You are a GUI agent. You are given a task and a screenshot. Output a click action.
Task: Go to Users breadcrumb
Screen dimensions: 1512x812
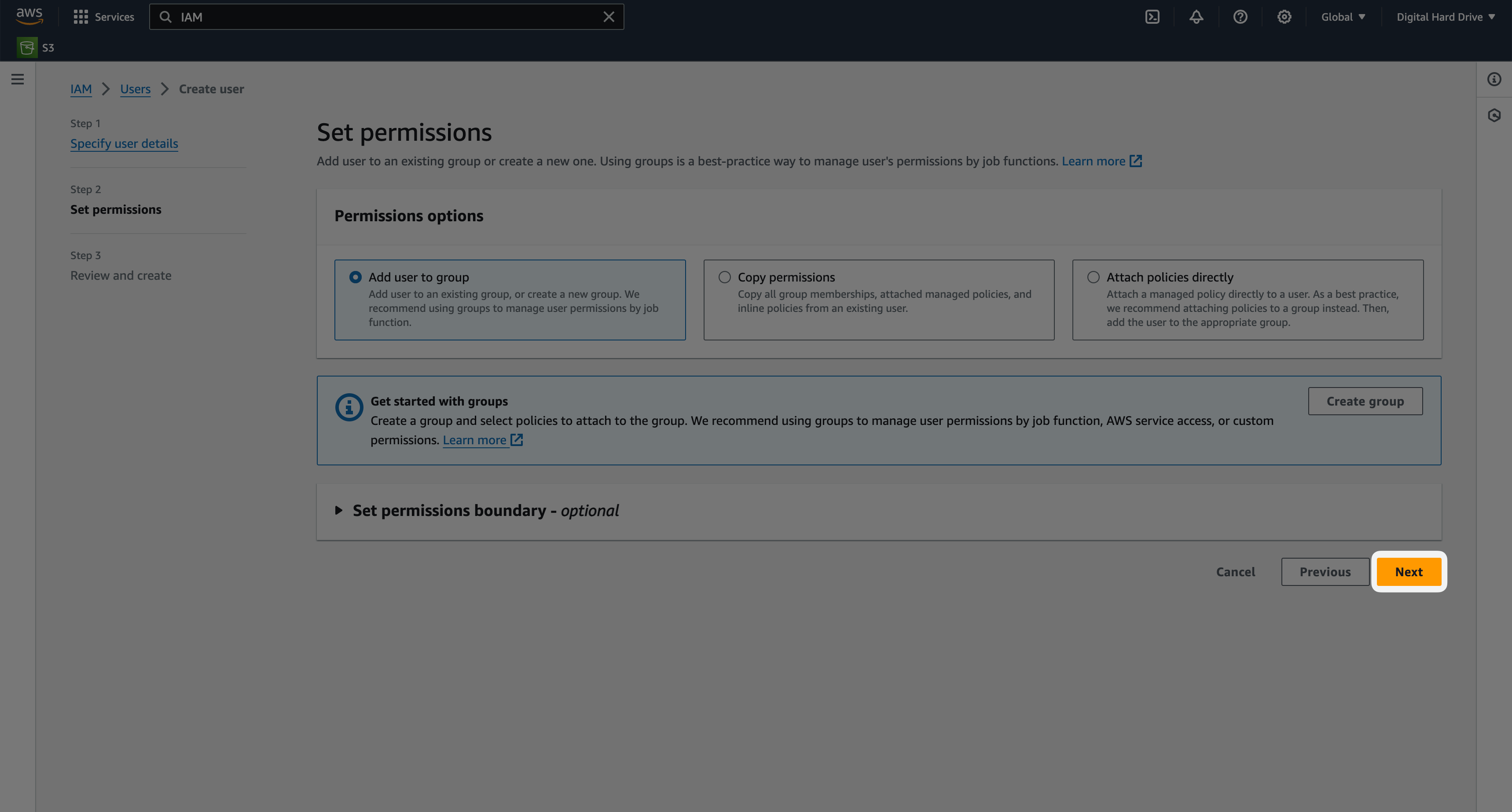tap(135, 89)
